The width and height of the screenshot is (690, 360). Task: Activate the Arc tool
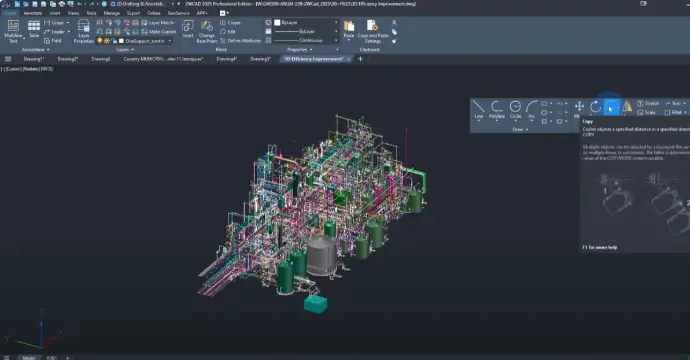point(532,110)
